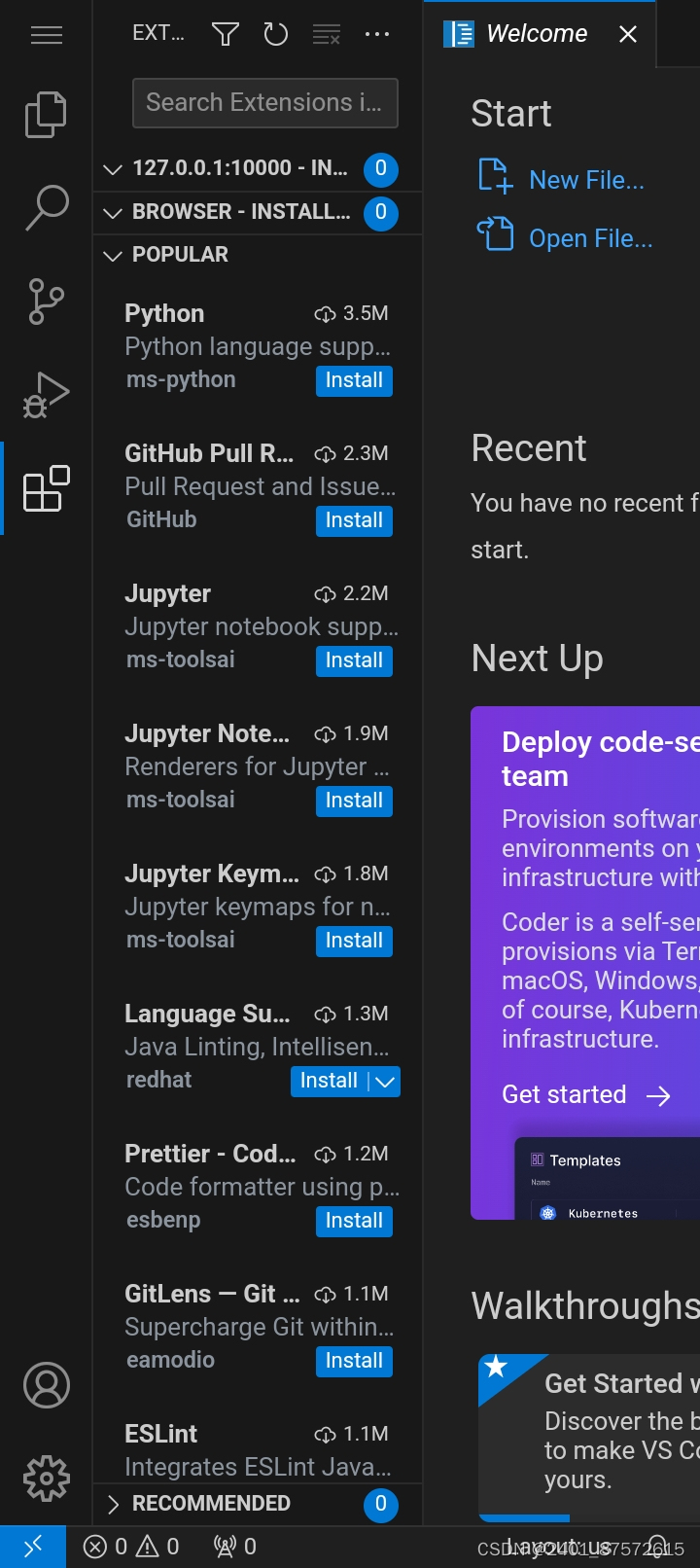Open the ESLint extension entry
This screenshot has height=1568, width=700.
(258, 1448)
